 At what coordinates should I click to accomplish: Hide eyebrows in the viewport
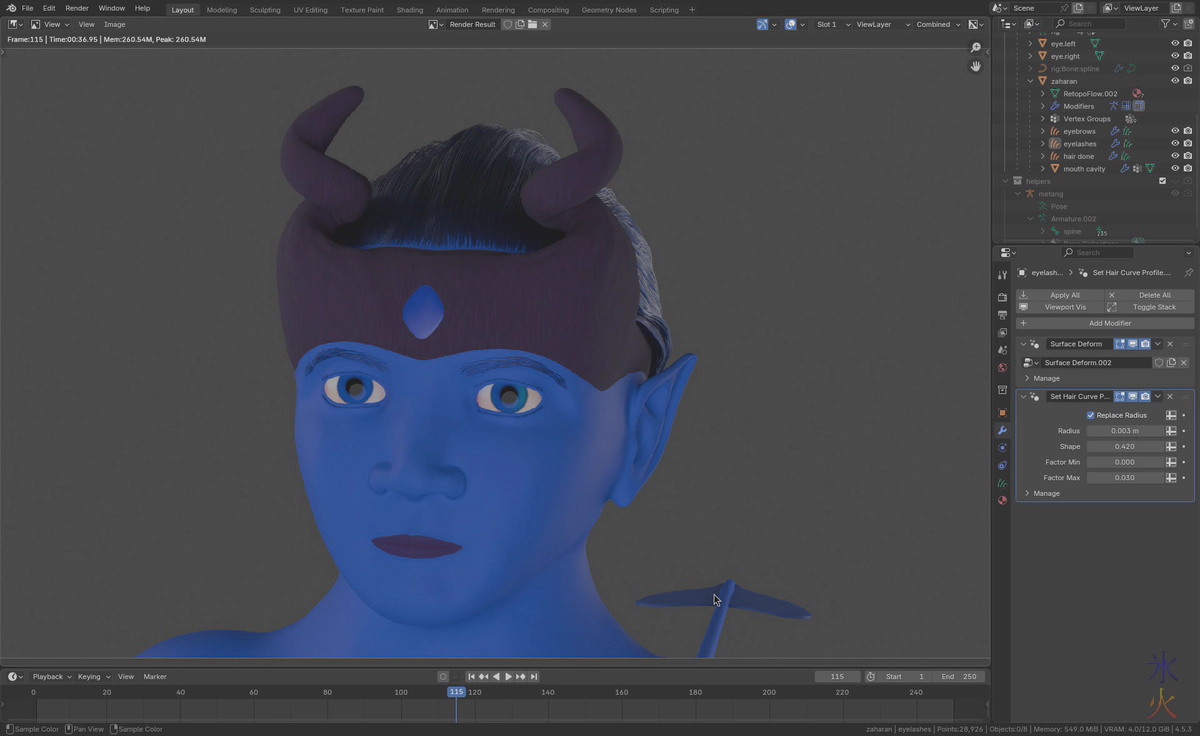[1175, 131]
